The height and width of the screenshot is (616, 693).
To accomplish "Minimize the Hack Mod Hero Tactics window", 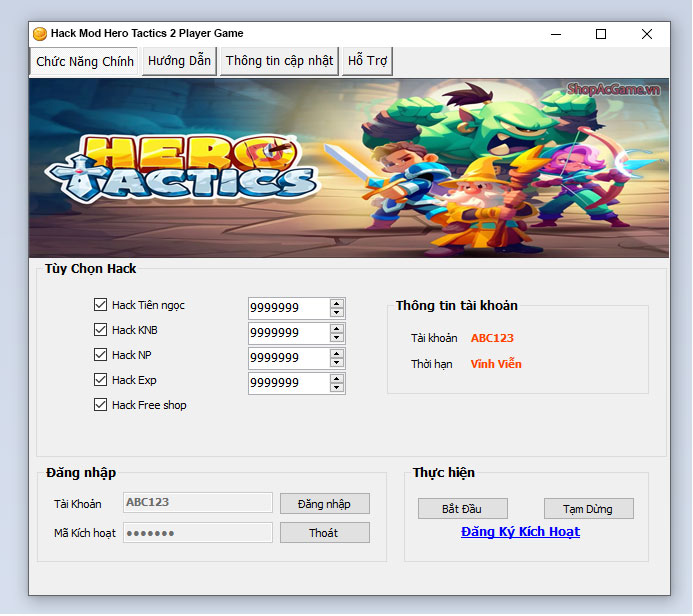I will 556,34.
